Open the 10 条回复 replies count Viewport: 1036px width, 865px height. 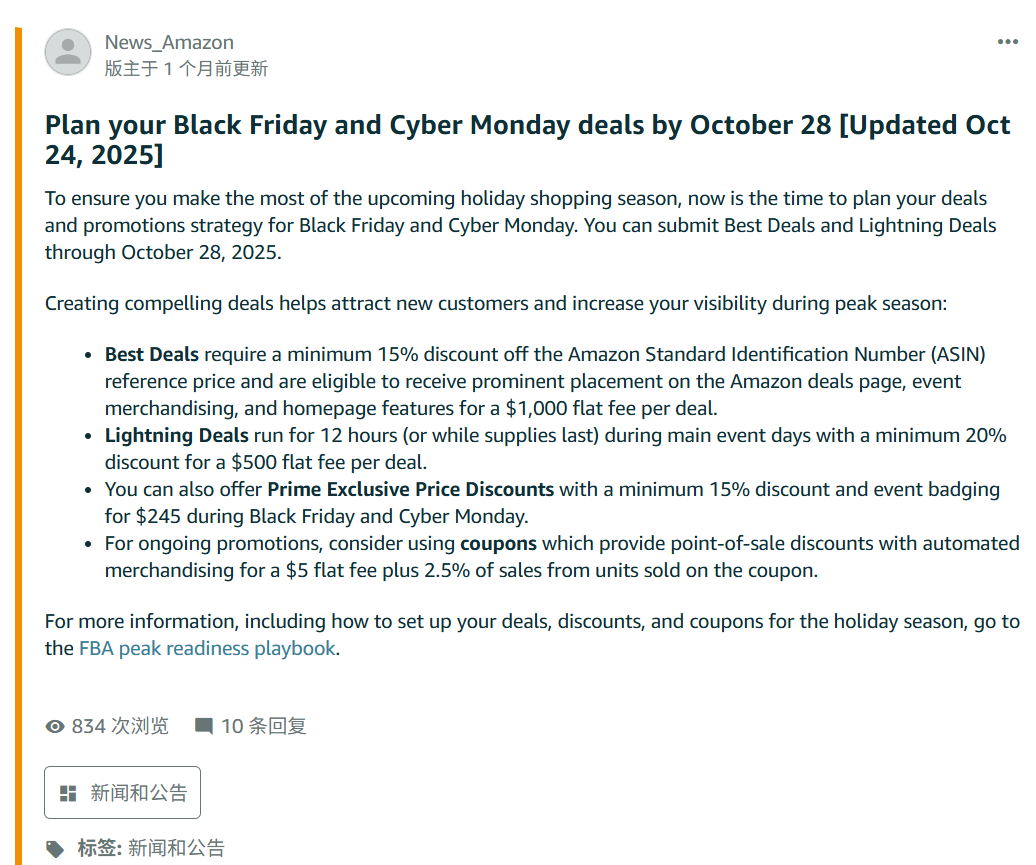coord(263,726)
